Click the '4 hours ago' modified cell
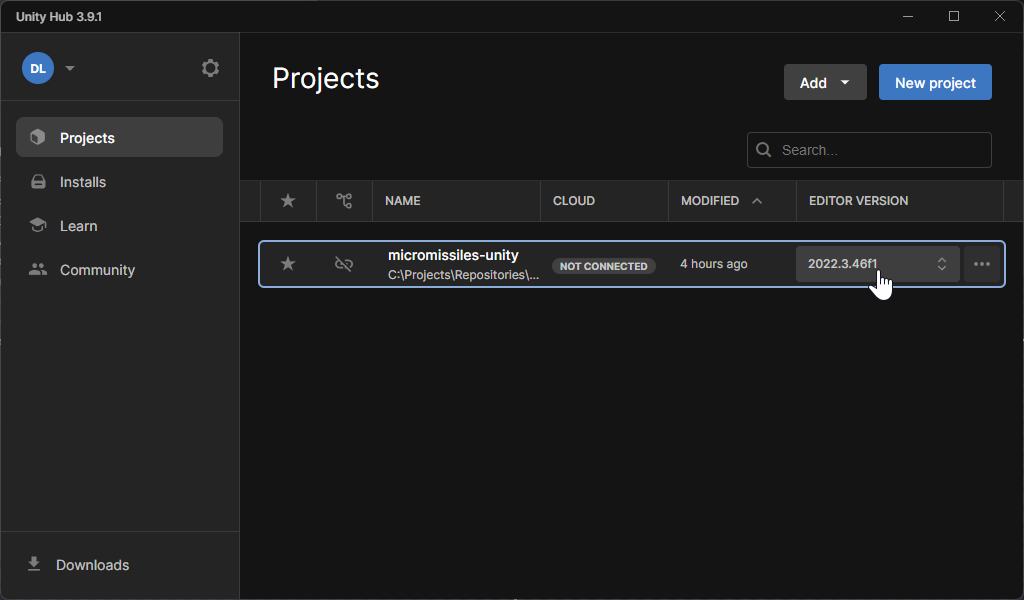This screenshot has height=600, width=1024. pyautogui.click(x=714, y=264)
